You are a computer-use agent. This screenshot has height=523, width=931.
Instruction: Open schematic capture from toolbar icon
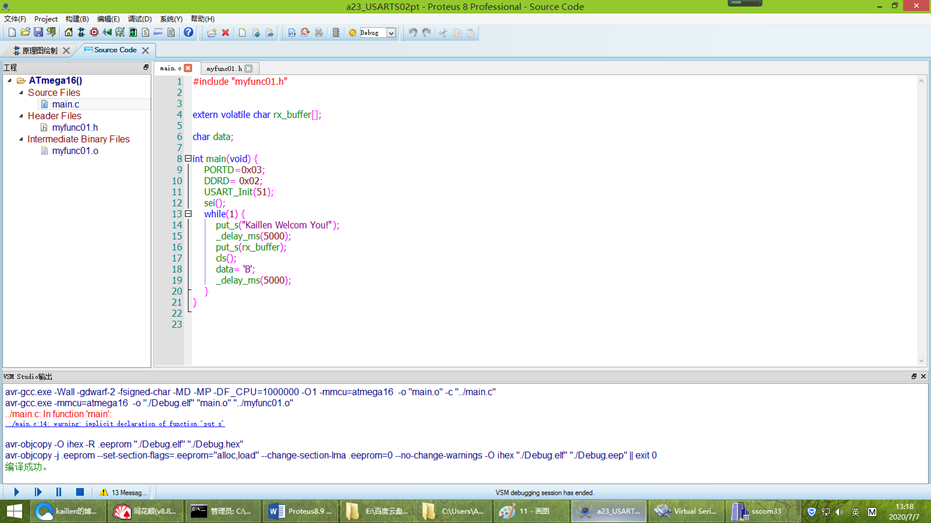[x=81, y=33]
